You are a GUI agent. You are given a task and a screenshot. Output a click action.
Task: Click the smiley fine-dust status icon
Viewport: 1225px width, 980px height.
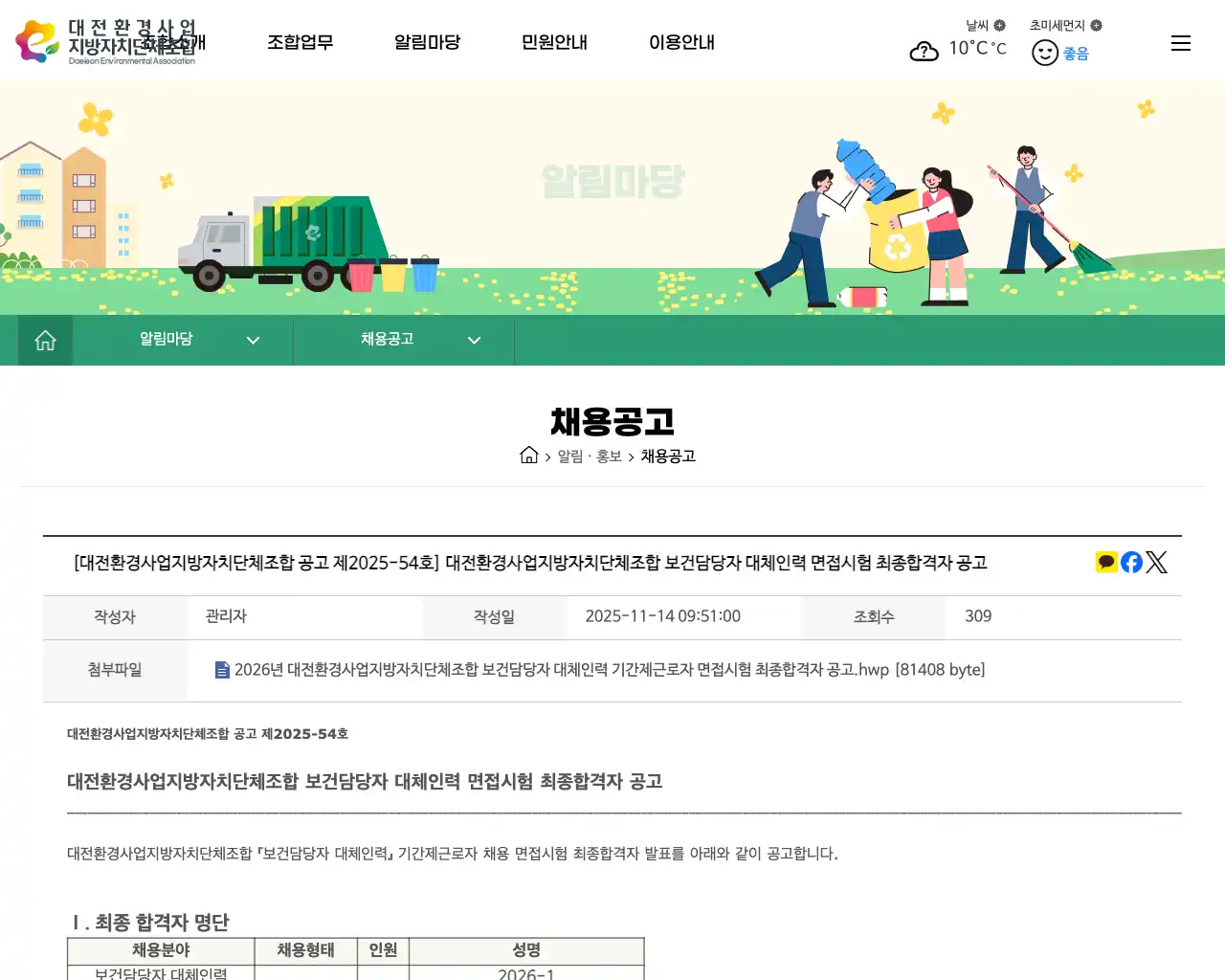1045,51
